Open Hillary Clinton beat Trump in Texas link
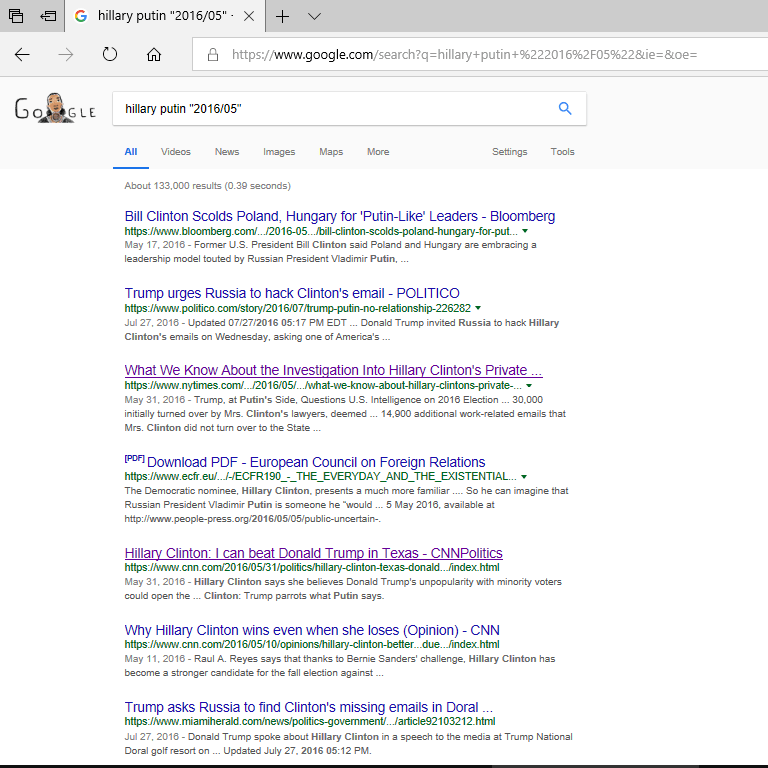This screenshot has height=768, width=768. click(313, 553)
